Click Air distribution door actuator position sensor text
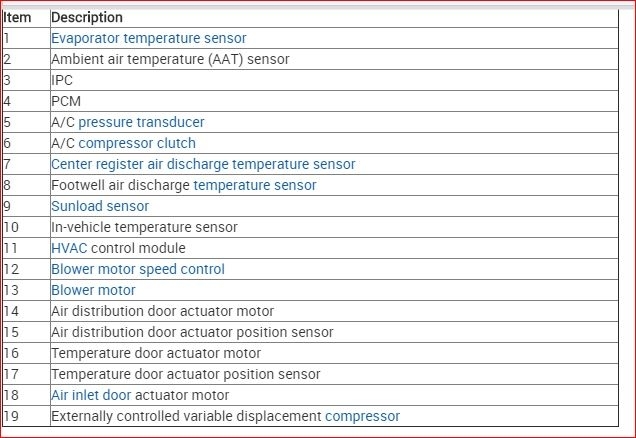Viewport: 636px width, 438px height. [x=192, y=332]
